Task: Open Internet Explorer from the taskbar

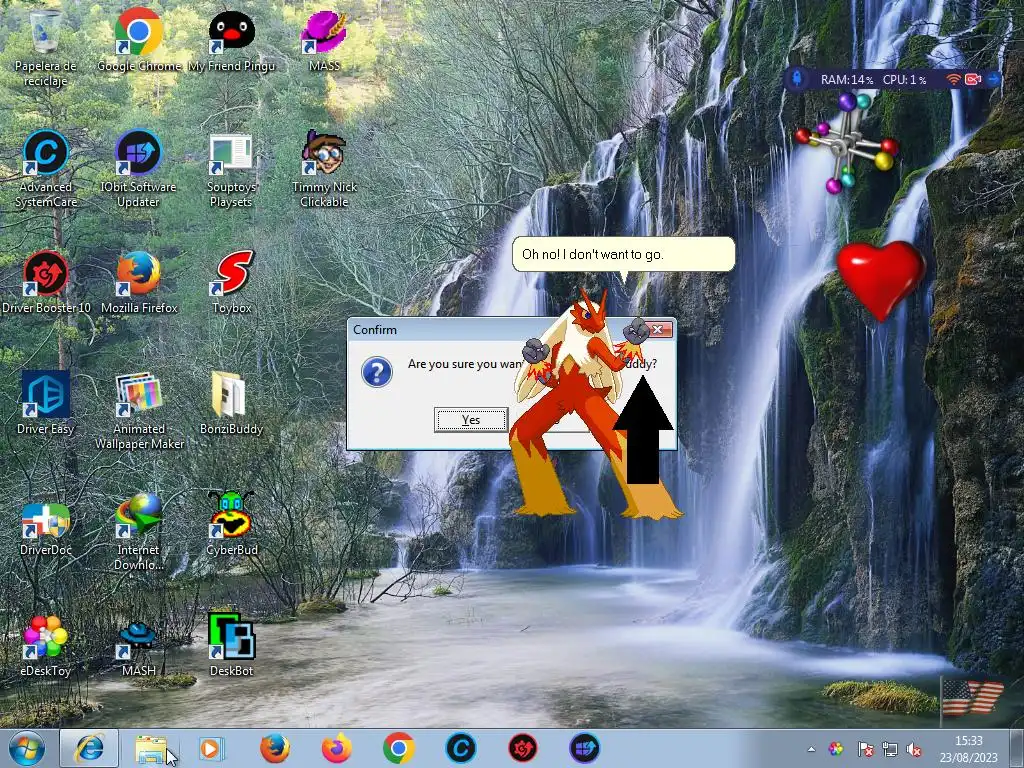Action: tap(89, 748)
